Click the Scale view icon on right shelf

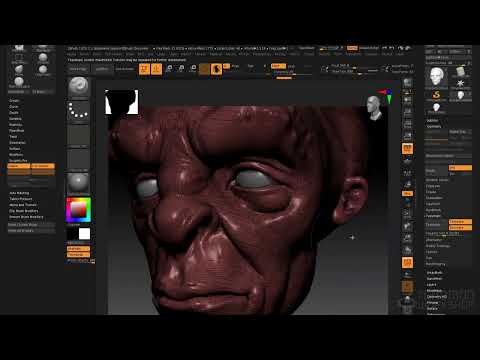click(x=407, y=238)
